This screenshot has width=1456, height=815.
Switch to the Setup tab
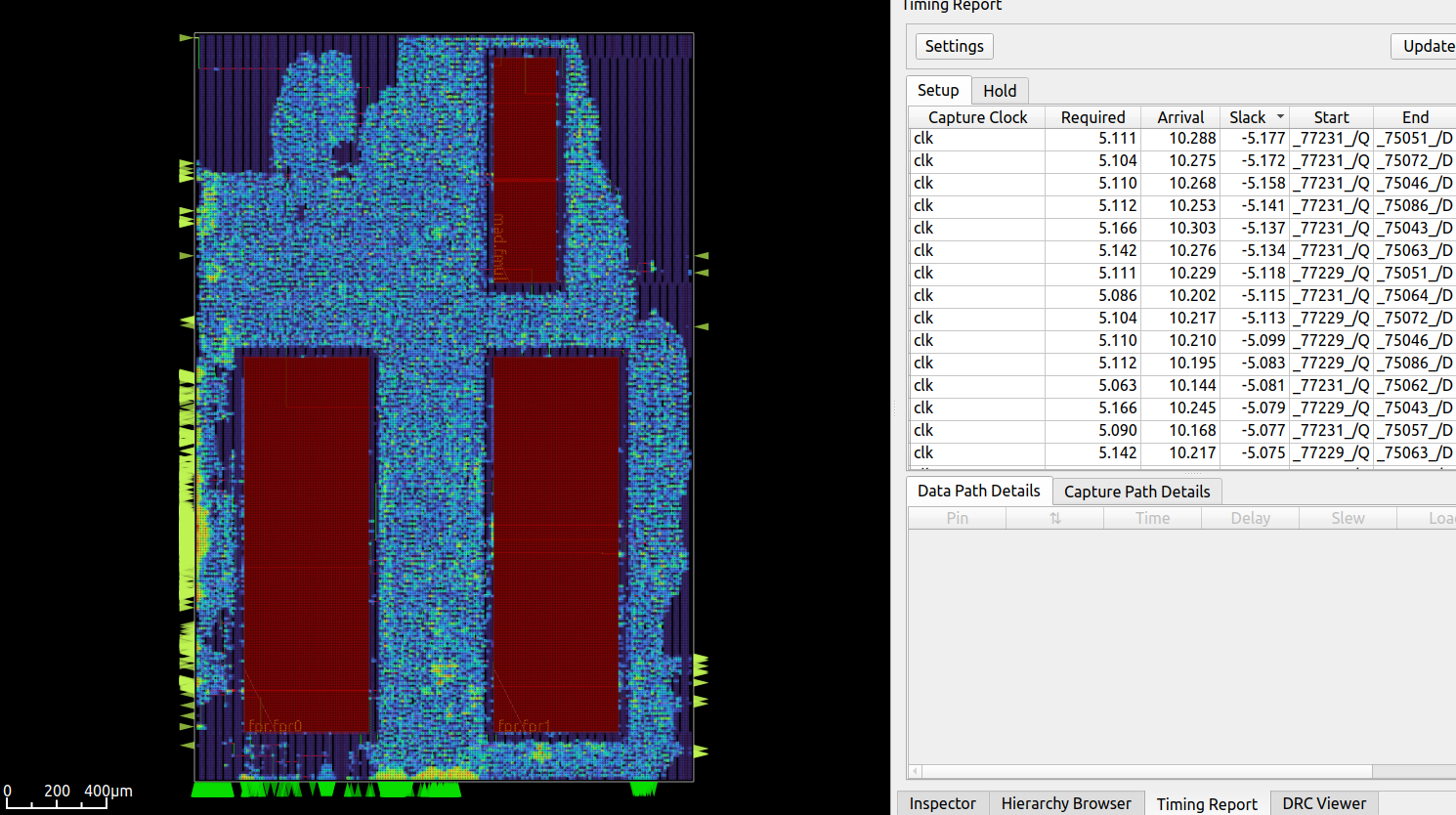click(938, 90)
